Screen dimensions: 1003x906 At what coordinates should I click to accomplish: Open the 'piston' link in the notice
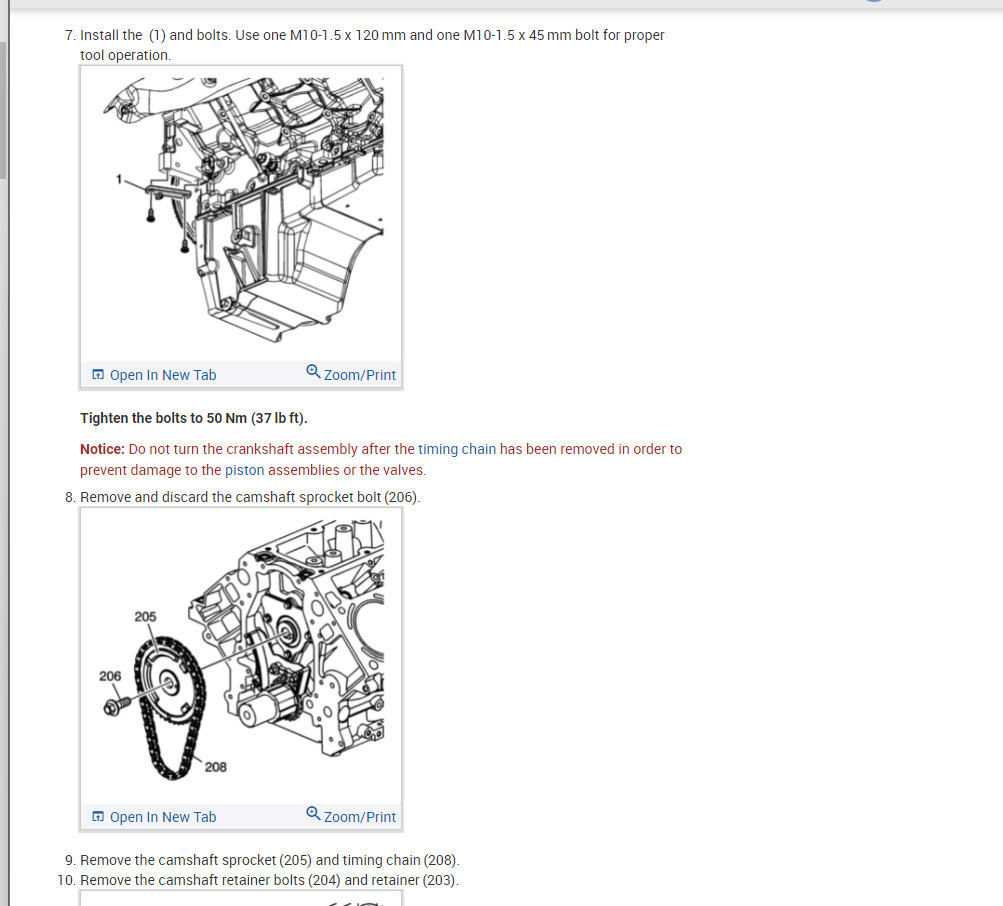[244, 470]
